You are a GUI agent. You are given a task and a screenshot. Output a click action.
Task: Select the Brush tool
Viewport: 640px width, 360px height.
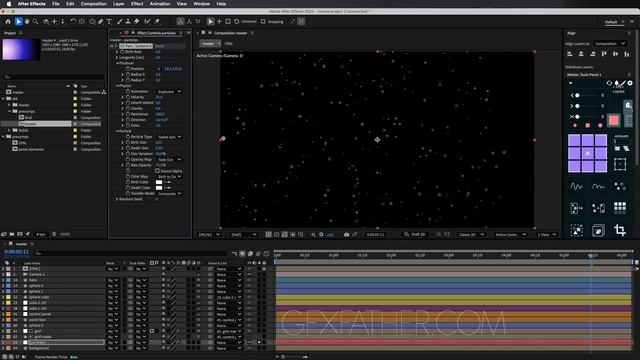pyautogui.click(x=120, y=21)
